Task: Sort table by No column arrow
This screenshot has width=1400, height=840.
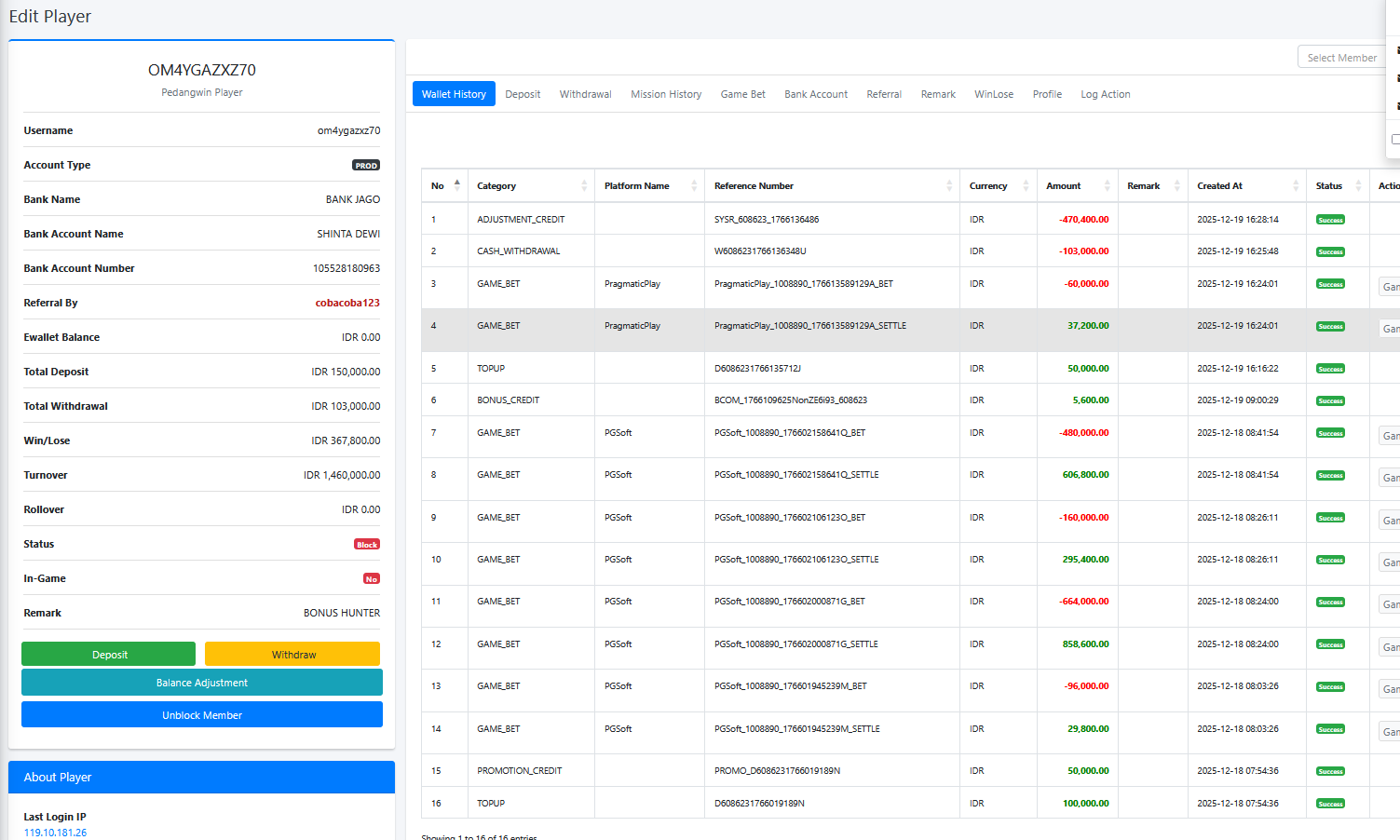Action: tap(456, 185)
